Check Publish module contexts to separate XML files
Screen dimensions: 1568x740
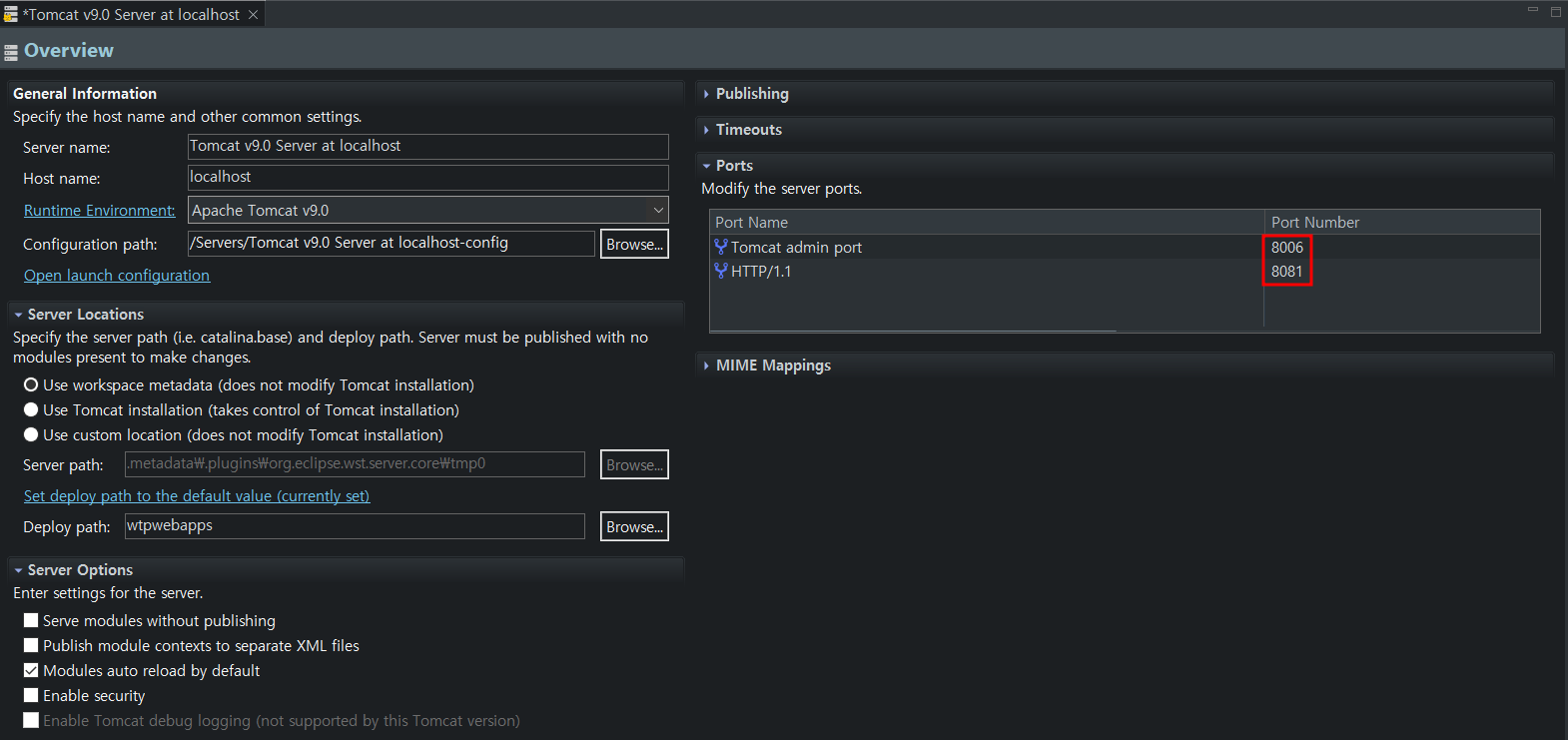tap(31, 645)
